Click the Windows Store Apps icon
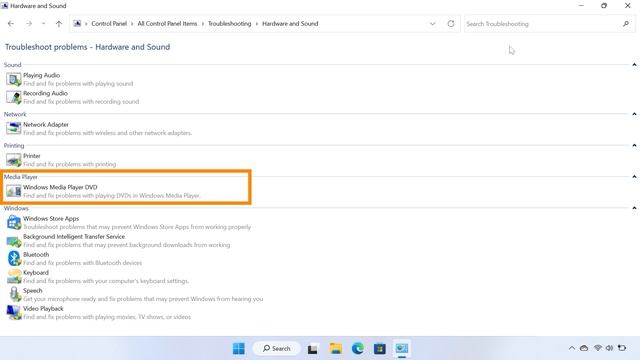This screenshot has width=640, height=360. click(13, 222)
